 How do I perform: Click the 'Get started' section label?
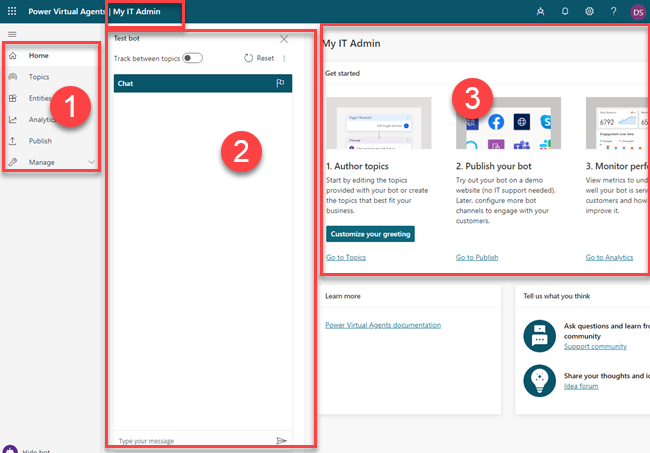click(342, 73)
